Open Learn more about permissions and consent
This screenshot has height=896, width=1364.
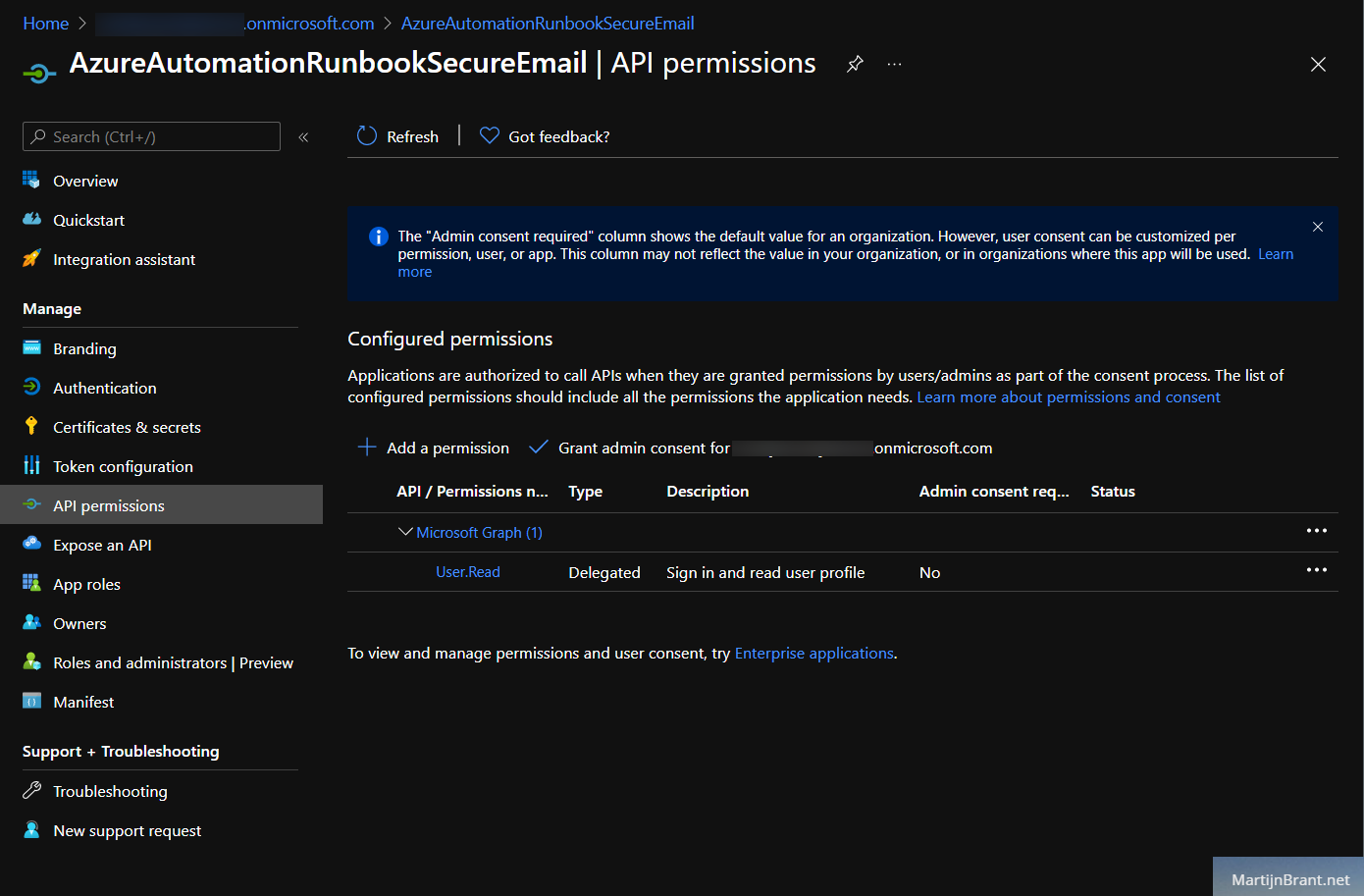pyautogui.click(x=1069, y=396)
